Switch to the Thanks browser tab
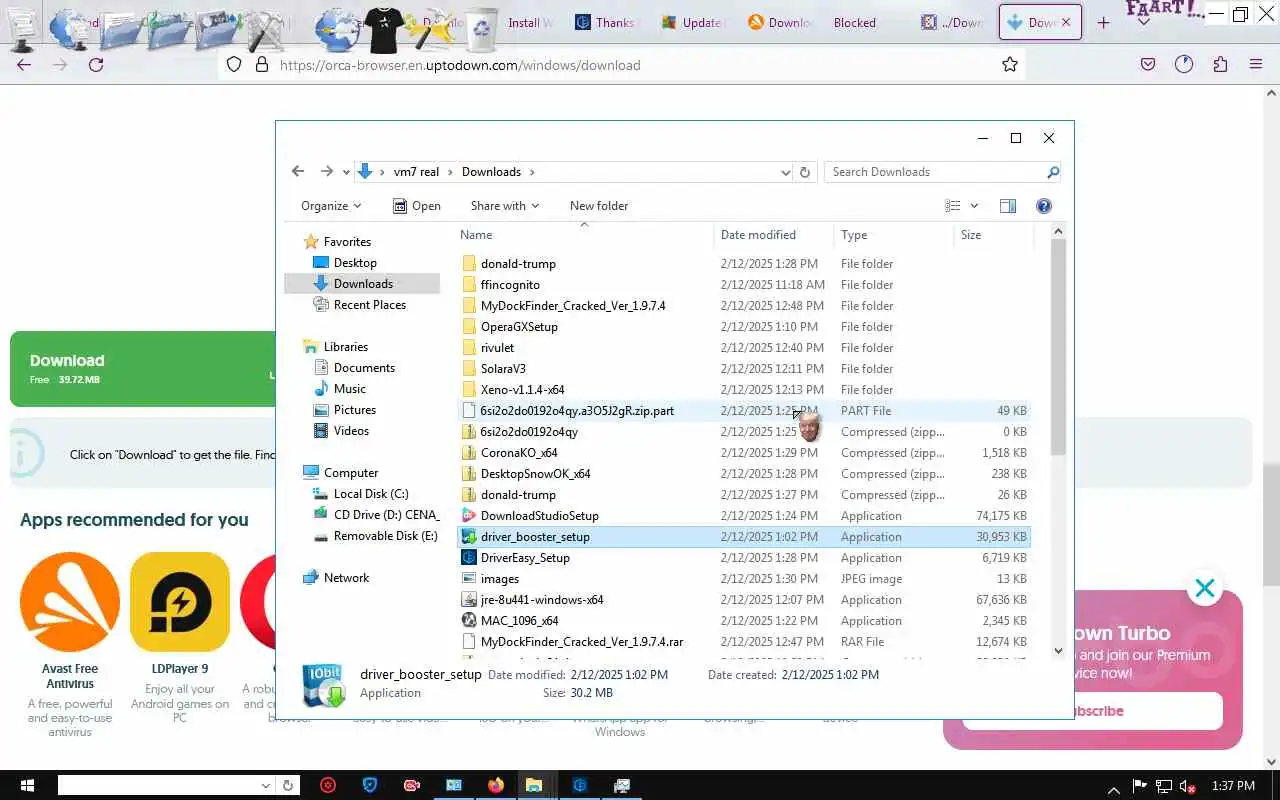Screen dimensions: 1280x800 [606, 22]
